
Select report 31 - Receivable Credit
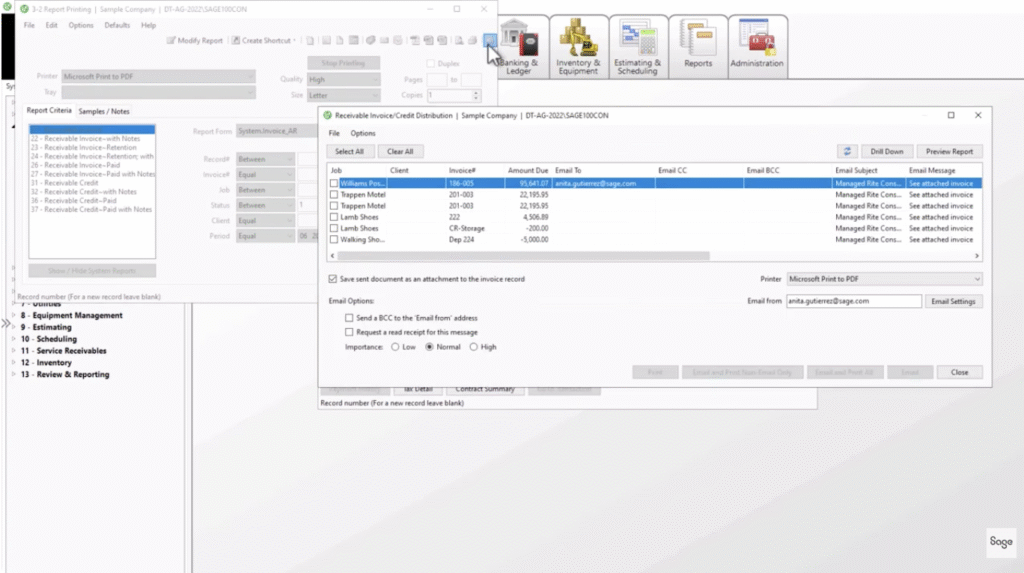(x=65, y=183)
